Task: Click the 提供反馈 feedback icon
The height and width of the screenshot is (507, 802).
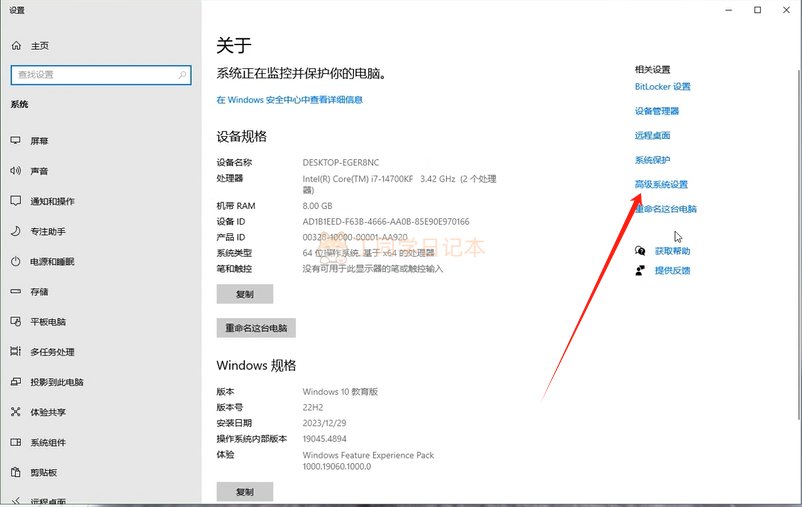Action: pos(640,270)
